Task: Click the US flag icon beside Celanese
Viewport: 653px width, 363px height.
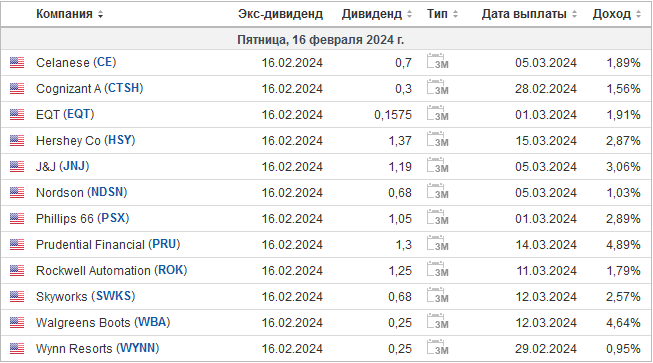Action: click(17, 63)
